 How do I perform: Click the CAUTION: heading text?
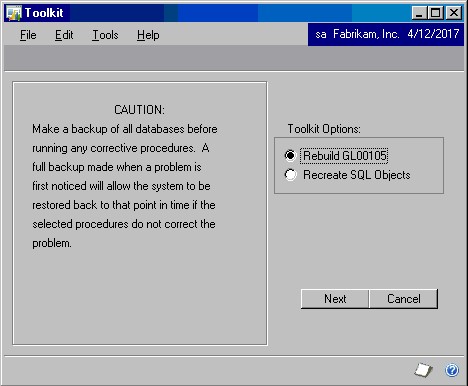(139, 110)
